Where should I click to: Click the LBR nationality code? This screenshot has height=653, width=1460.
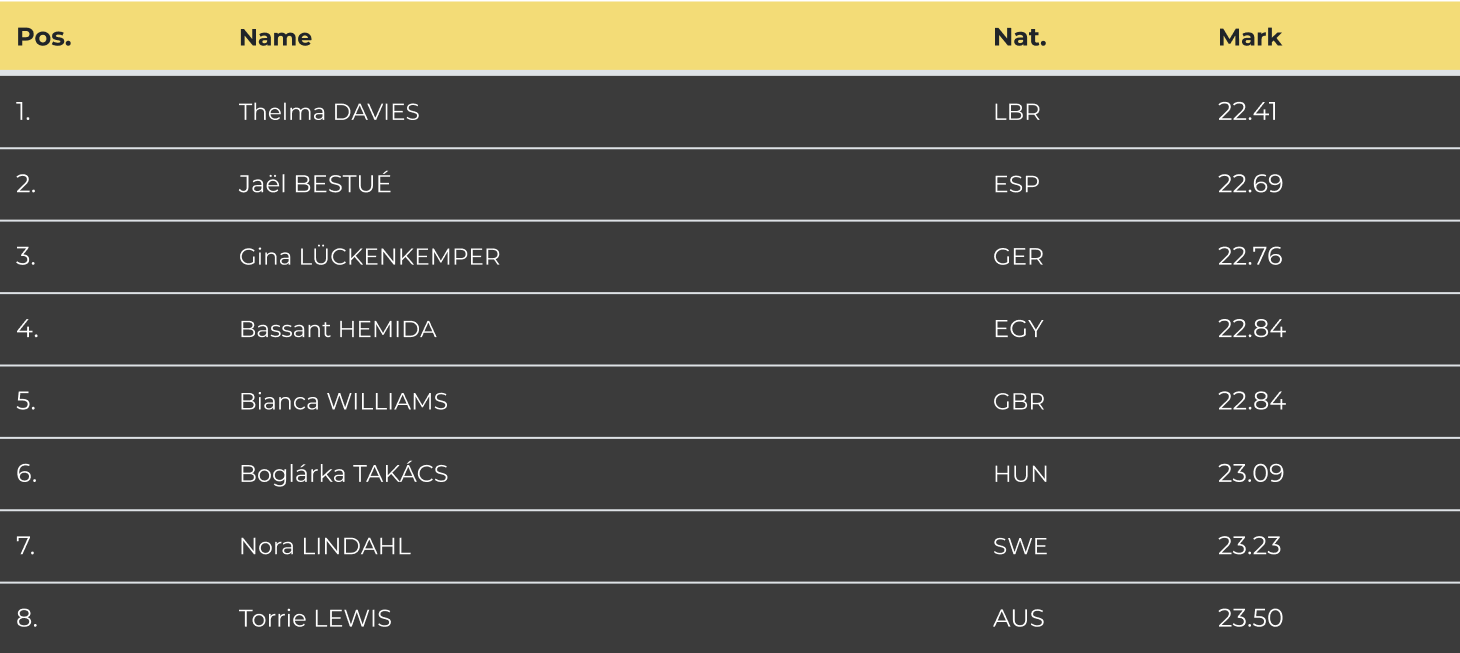pos(1016,112)
